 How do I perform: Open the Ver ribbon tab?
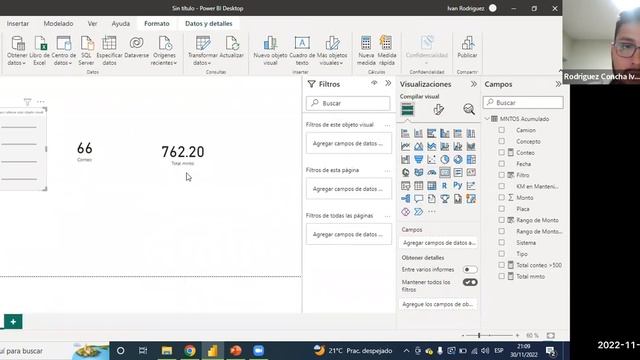pyautogui.click(x=92, y=24)
